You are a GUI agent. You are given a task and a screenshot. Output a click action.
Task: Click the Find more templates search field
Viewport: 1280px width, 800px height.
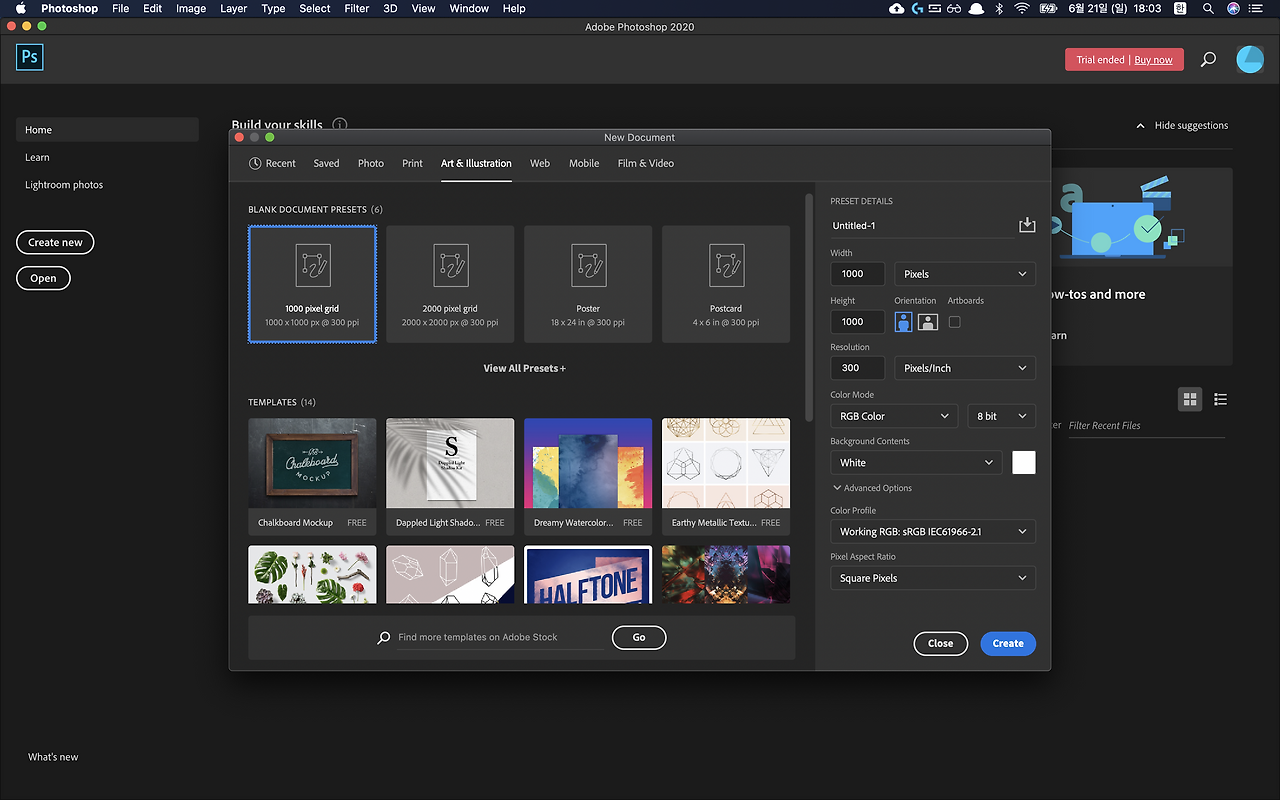[500, 637]
